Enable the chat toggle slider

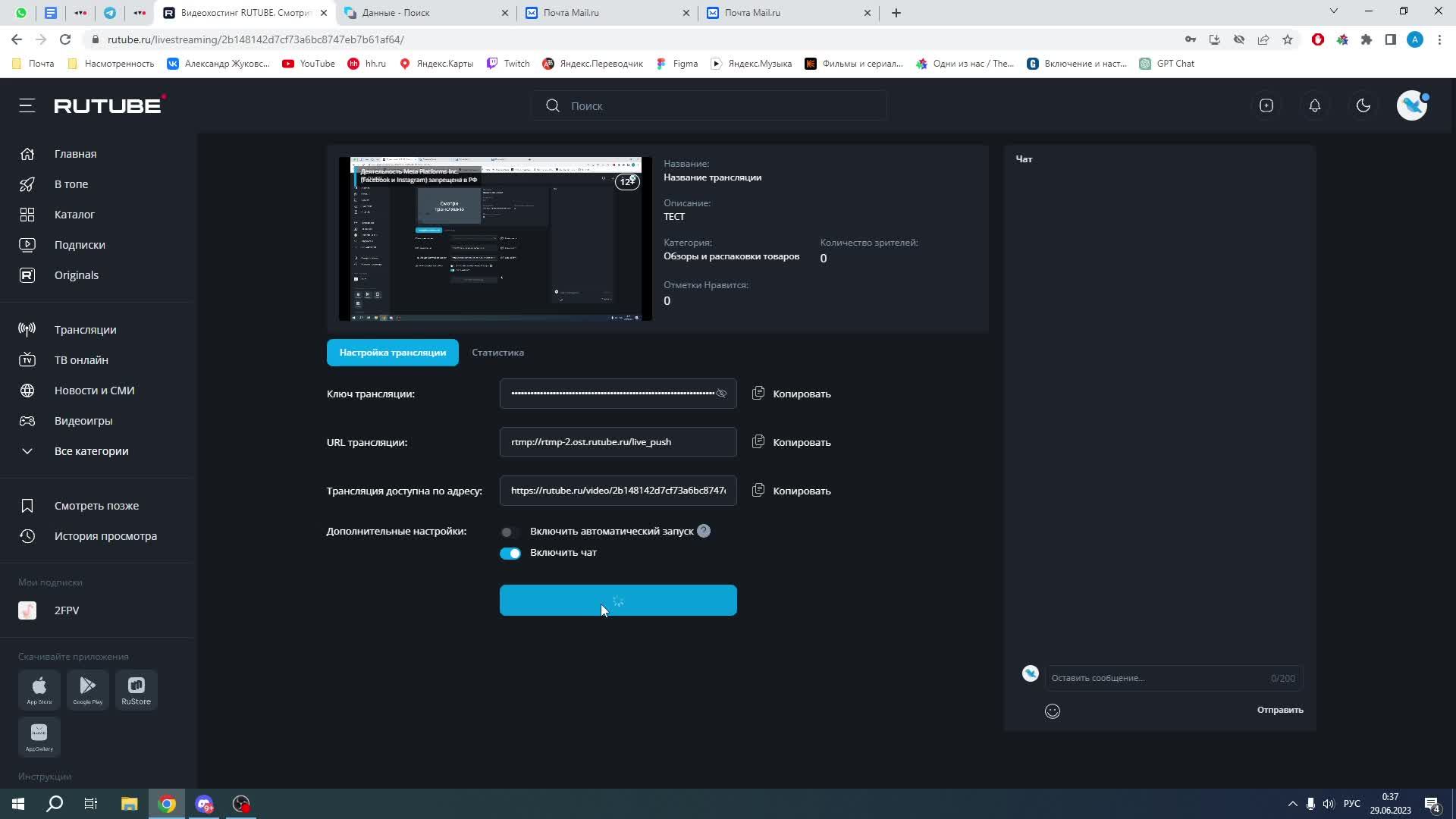coord(509,552)
